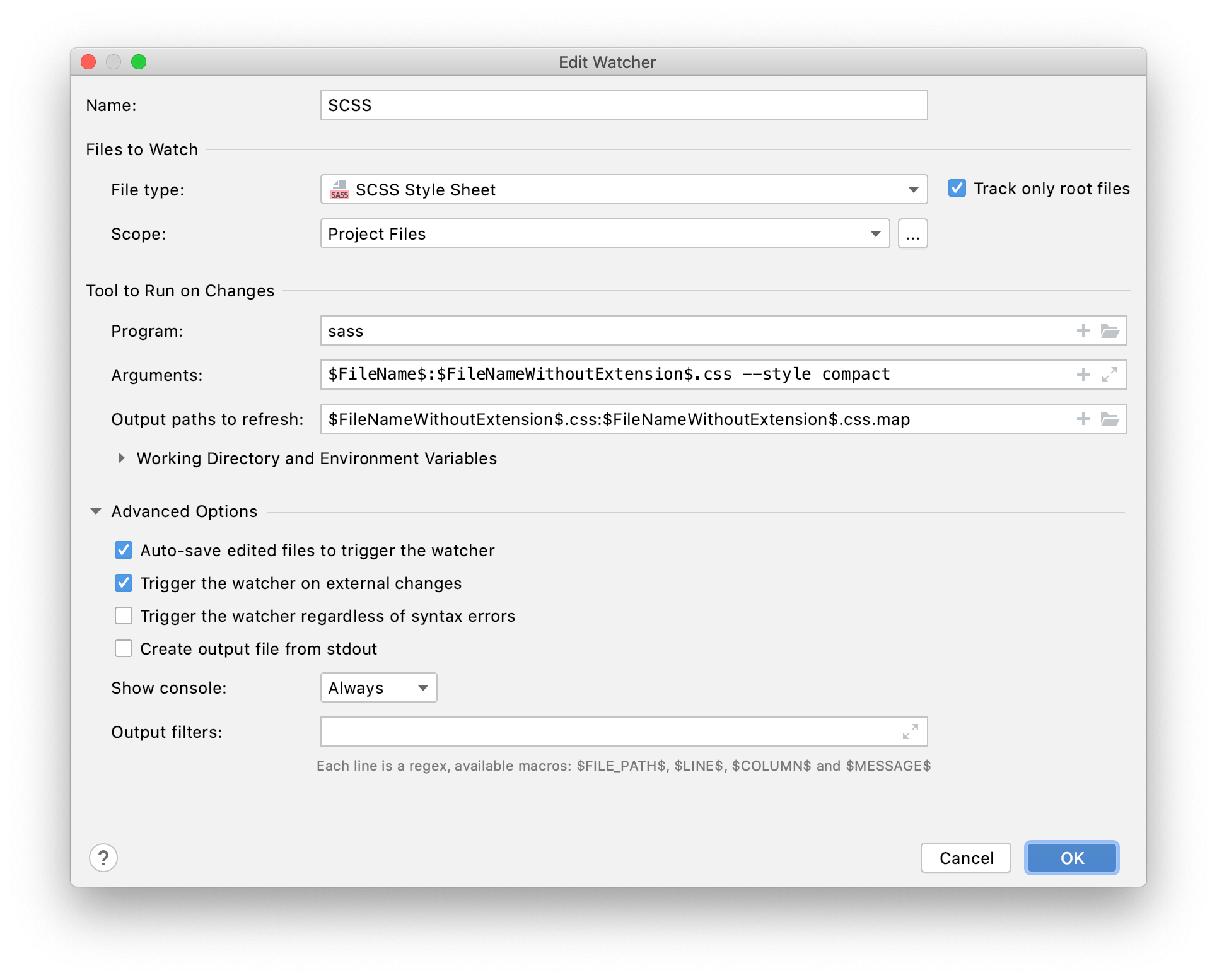Confirm changes with OK
Screen dimensions: 1217x980
coord(1071,858)
